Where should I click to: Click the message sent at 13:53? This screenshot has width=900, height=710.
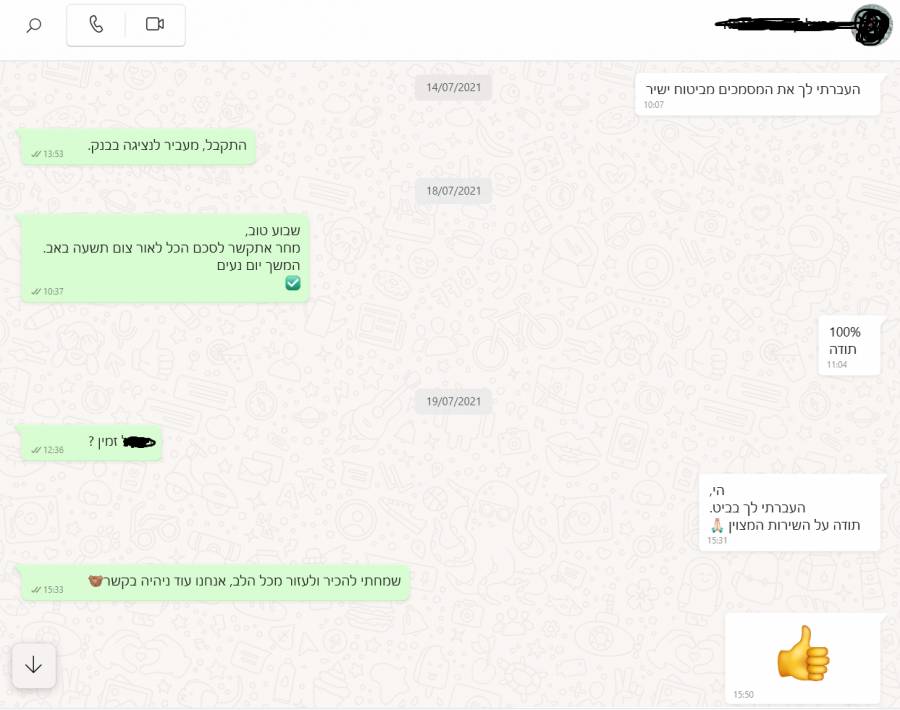[138, 147]
